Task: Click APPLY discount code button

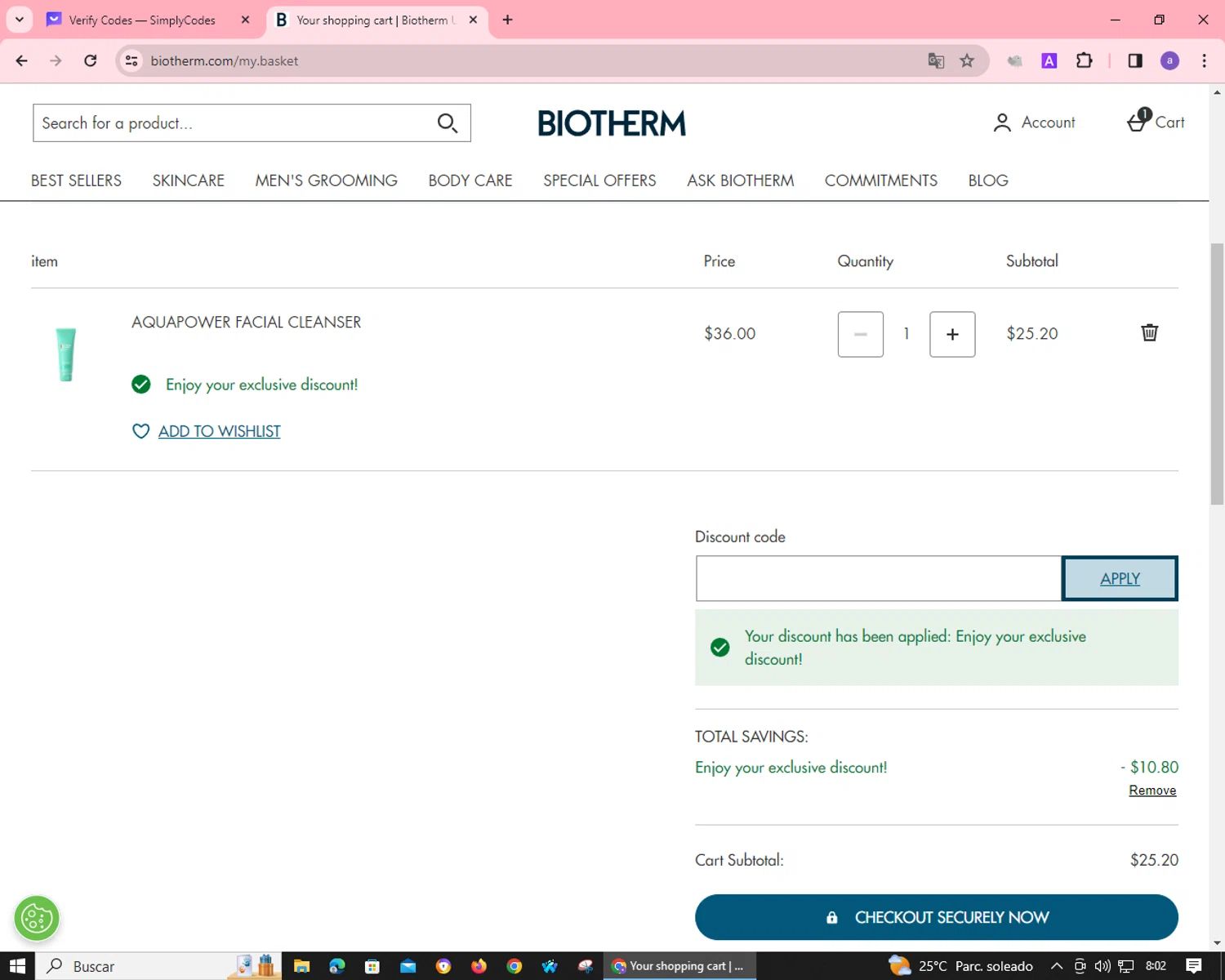Action: coord(1120,578)
